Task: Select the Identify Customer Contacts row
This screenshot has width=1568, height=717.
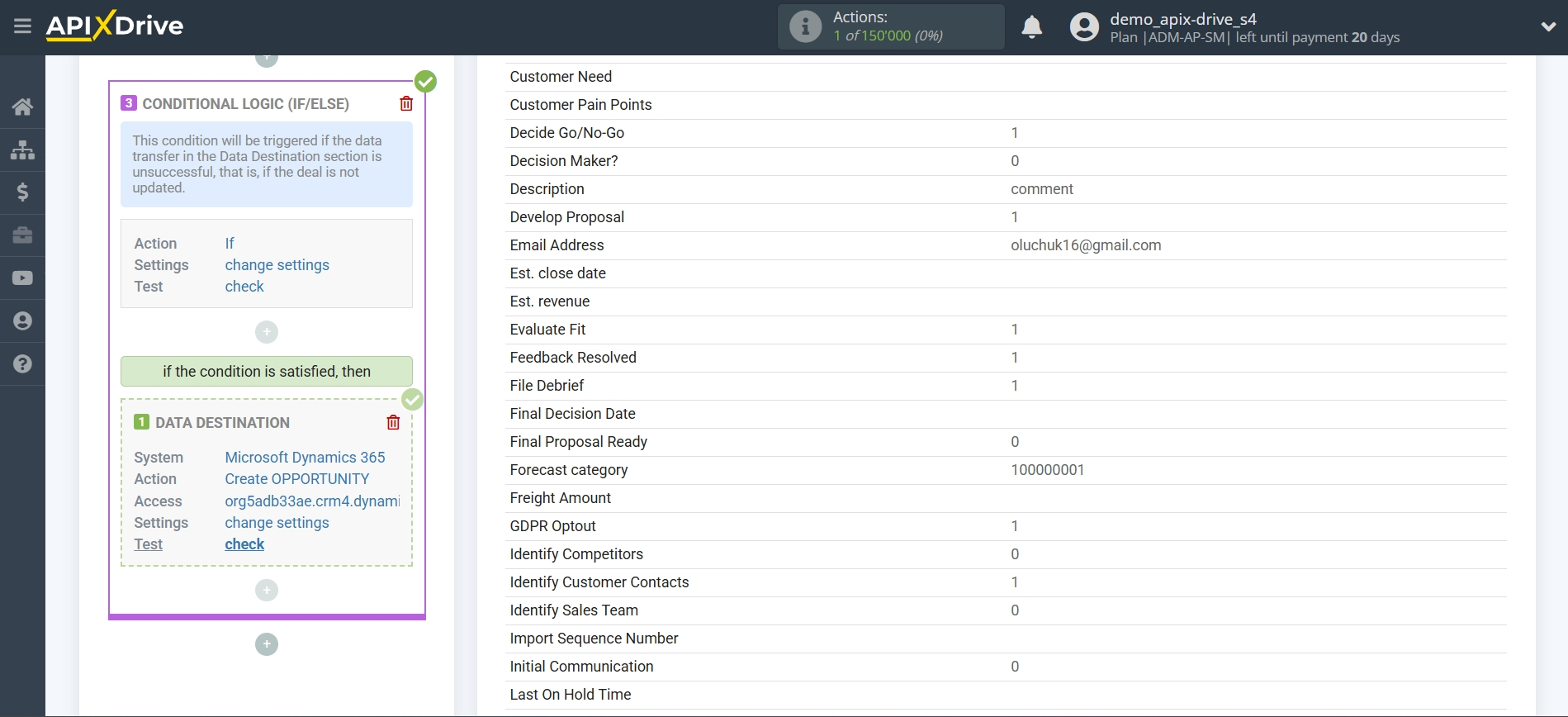Action: pos(1006,582)
